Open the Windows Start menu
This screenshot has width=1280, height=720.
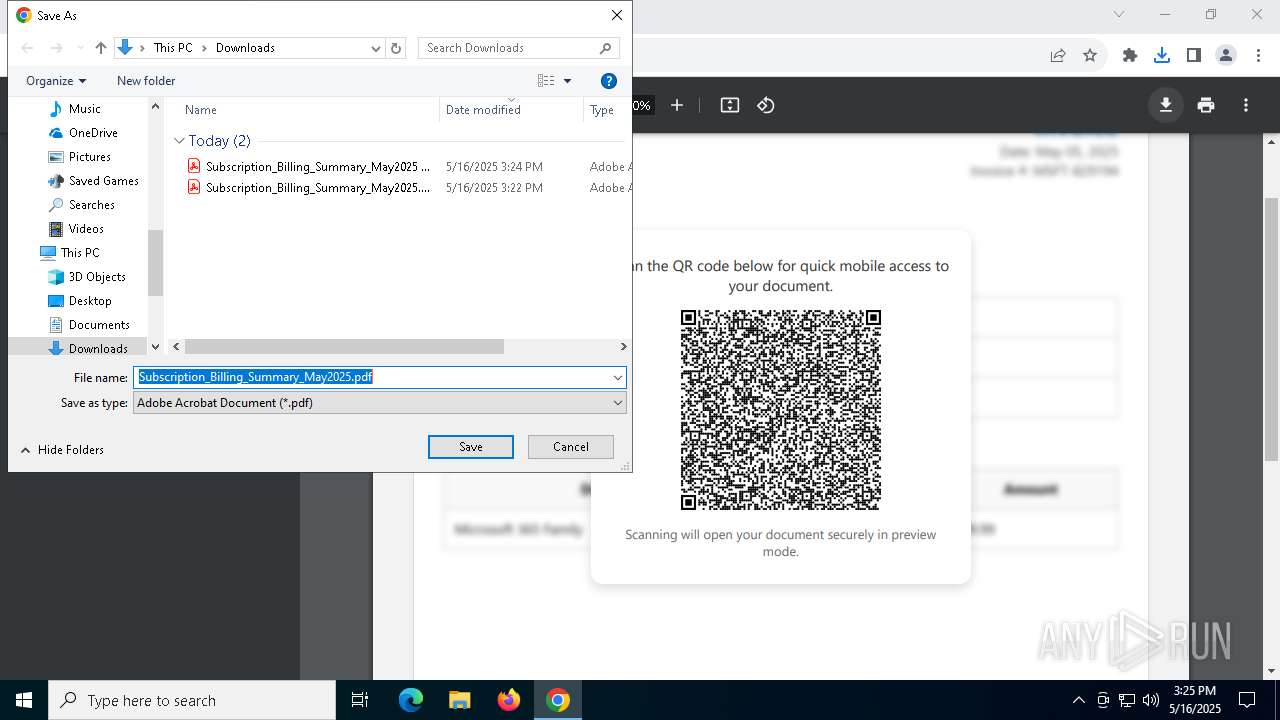point(24,700)
